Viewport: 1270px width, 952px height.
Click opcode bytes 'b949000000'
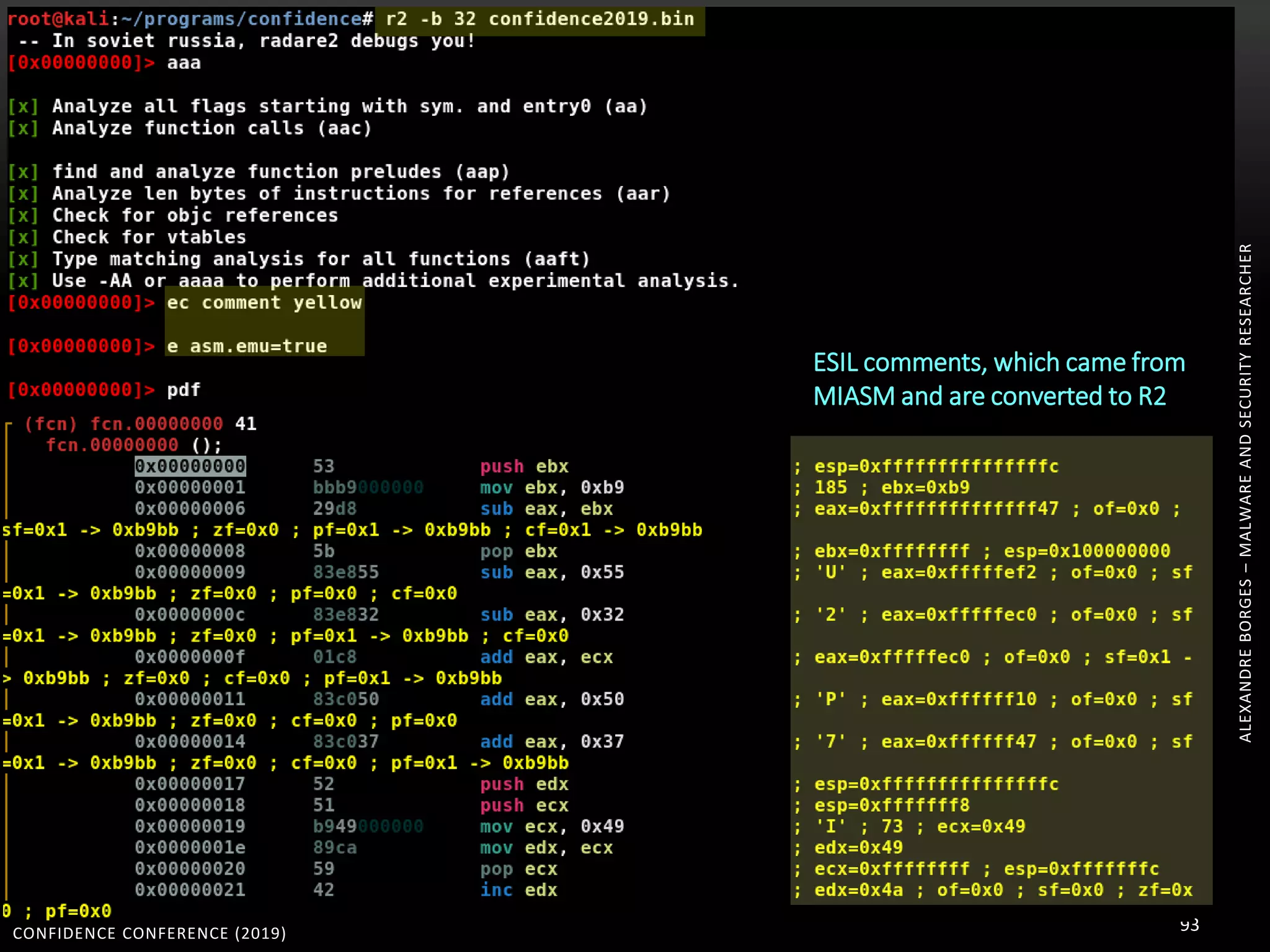tap(368, 826)
